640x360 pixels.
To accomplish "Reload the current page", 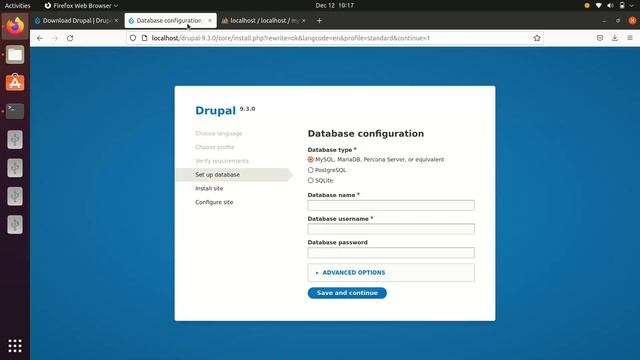I will 70,38.
